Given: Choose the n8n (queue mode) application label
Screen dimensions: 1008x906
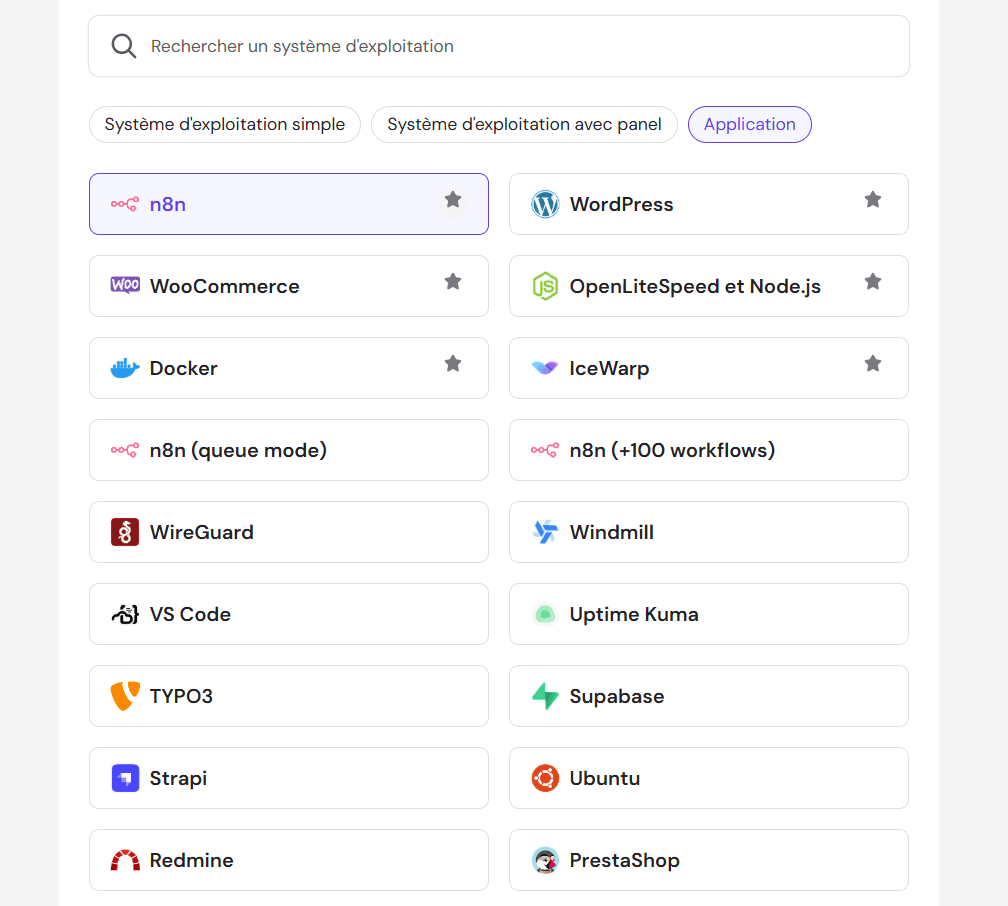Looking at the screenshot, I should (238, 451).
